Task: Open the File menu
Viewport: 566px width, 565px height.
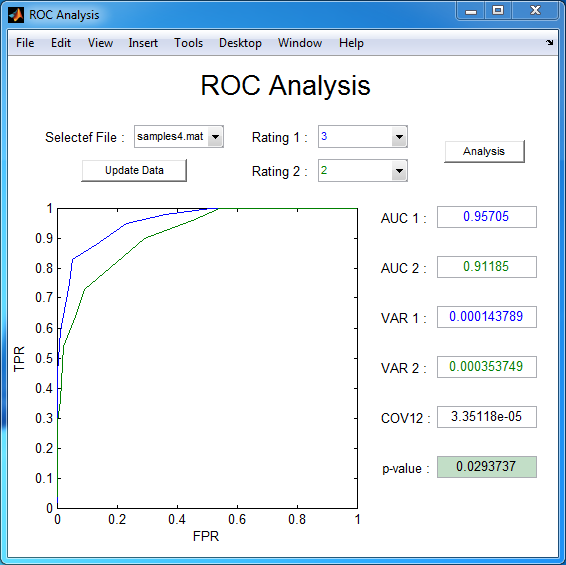Action: point(25,43)
